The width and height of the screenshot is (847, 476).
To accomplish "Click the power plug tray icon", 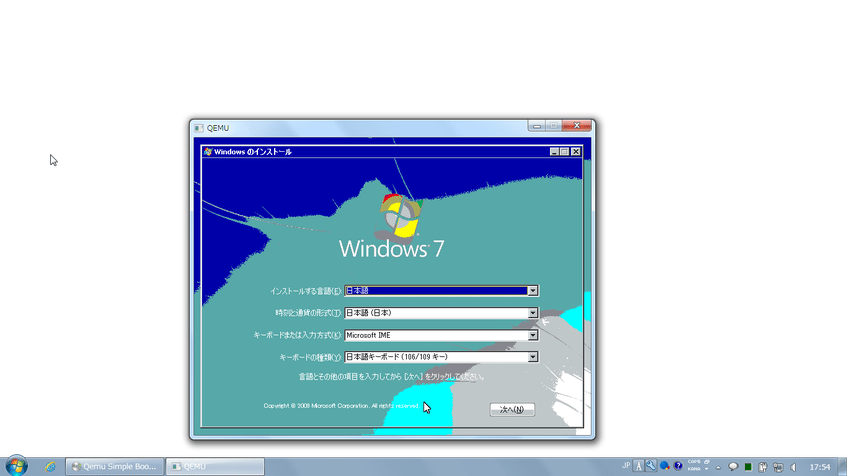I will pyautogui.click(x=763, y=467).
